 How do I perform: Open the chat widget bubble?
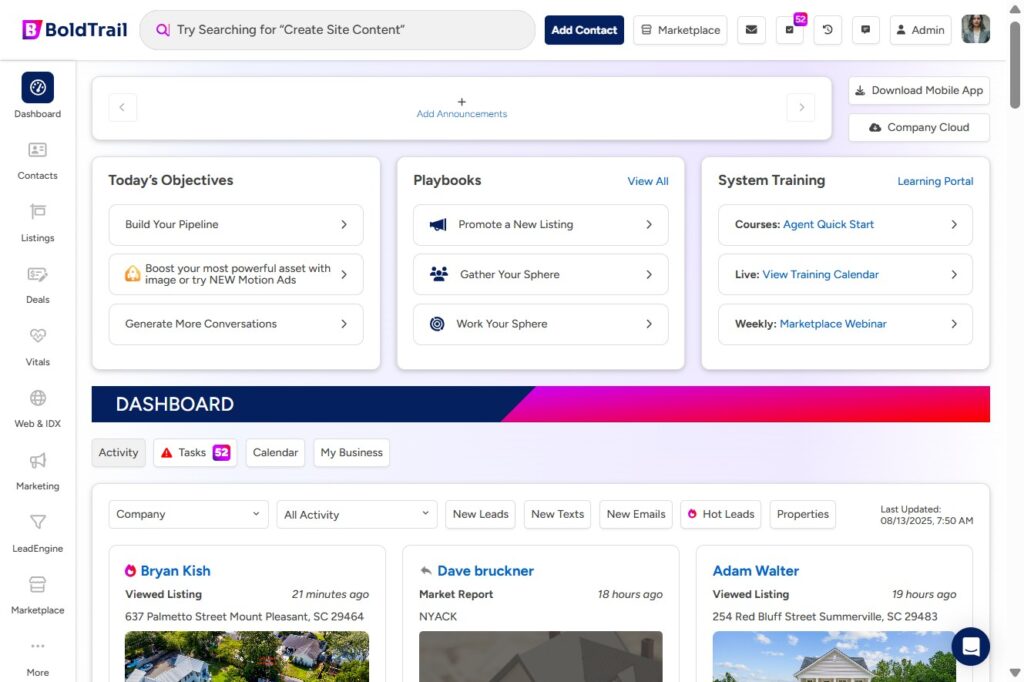pos(969,647)
